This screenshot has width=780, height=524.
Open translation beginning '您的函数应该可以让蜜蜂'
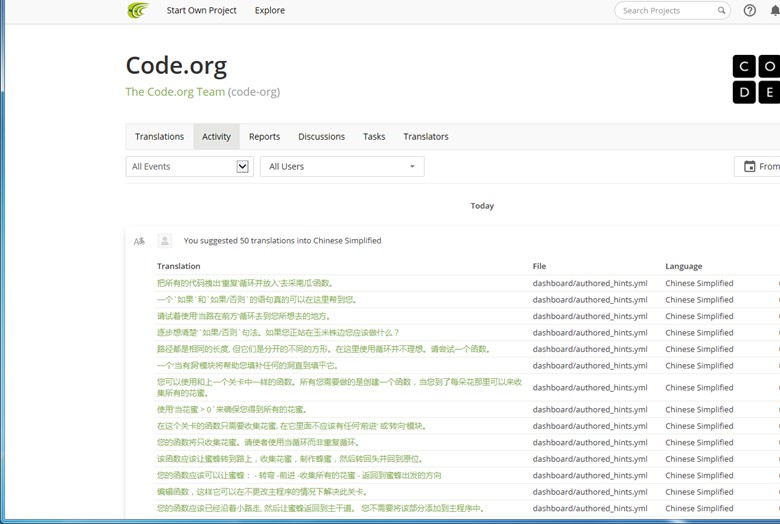(299, 475)
